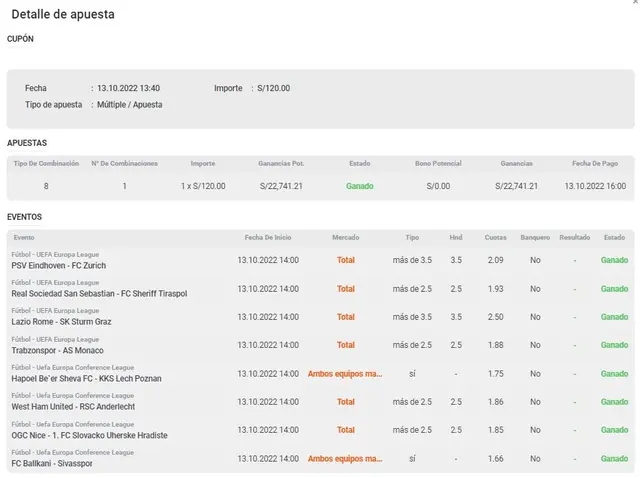Click the Importe value S/120.00 in coupon

pos(272,88)
